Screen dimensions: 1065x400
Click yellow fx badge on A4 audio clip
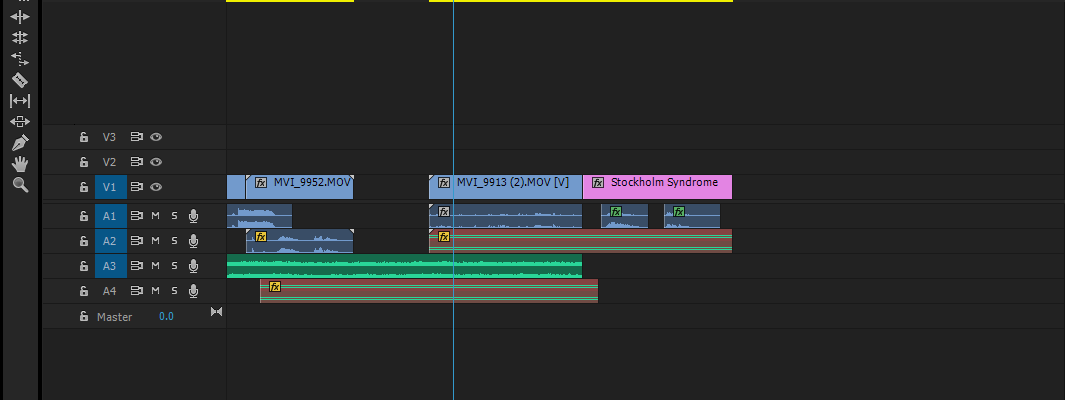[275, 287]
